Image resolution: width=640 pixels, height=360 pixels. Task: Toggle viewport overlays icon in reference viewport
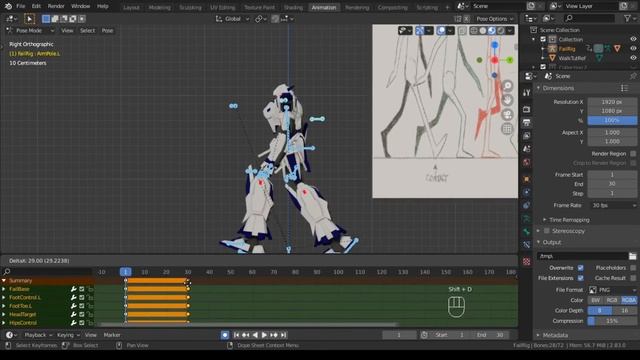point(441,31)
